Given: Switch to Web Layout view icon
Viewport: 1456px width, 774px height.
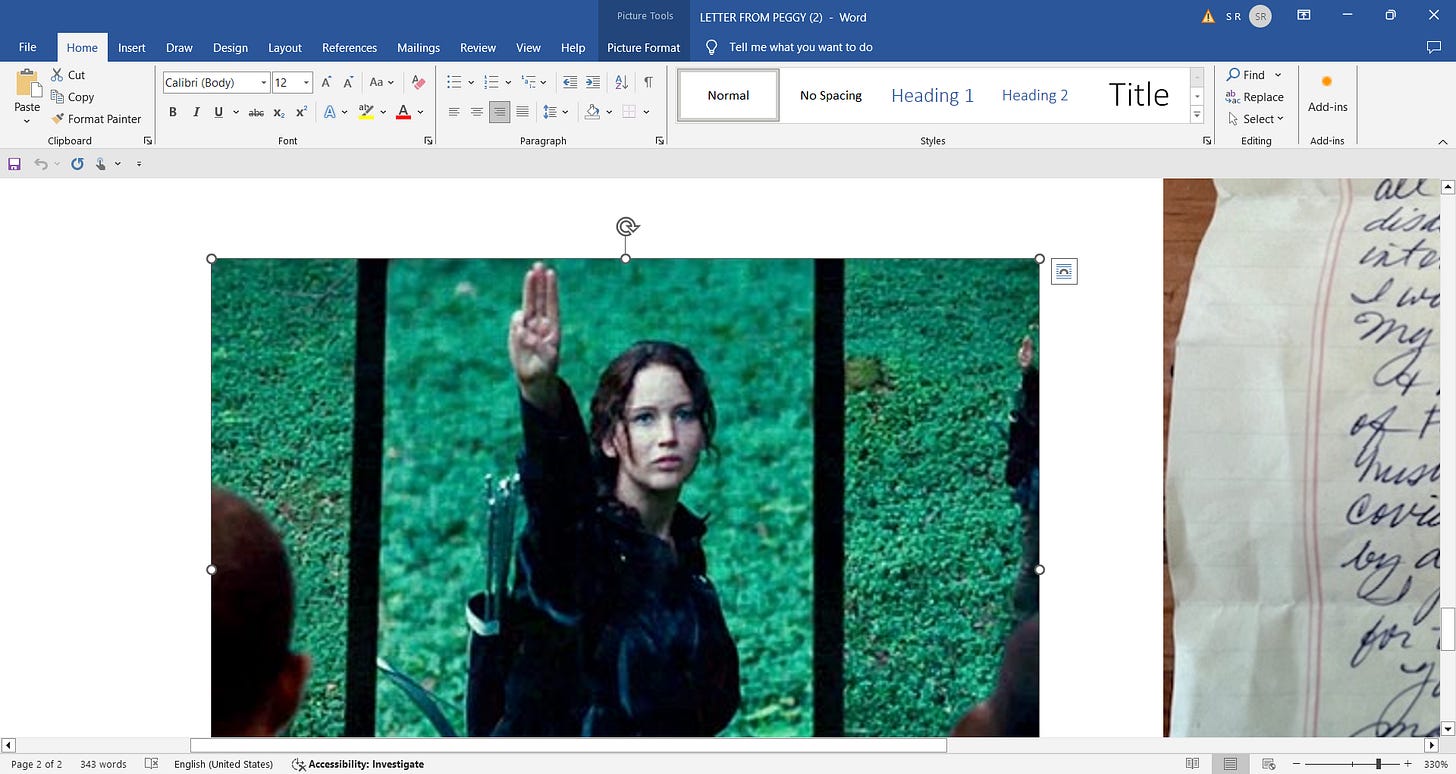Looking at the screenshot, I should (x=1268, y=764).
